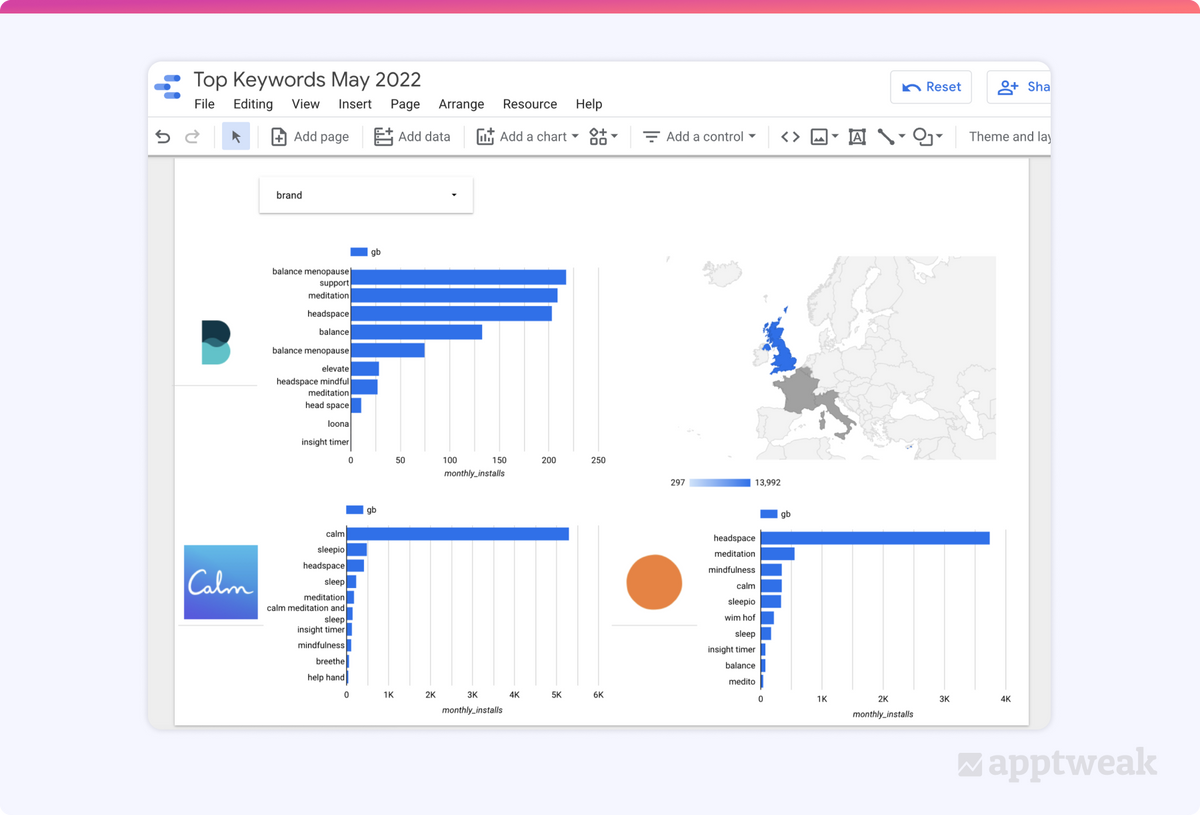Open the Help menu
The width and height of the screenshot is (1200, 815).
point(589,104)
